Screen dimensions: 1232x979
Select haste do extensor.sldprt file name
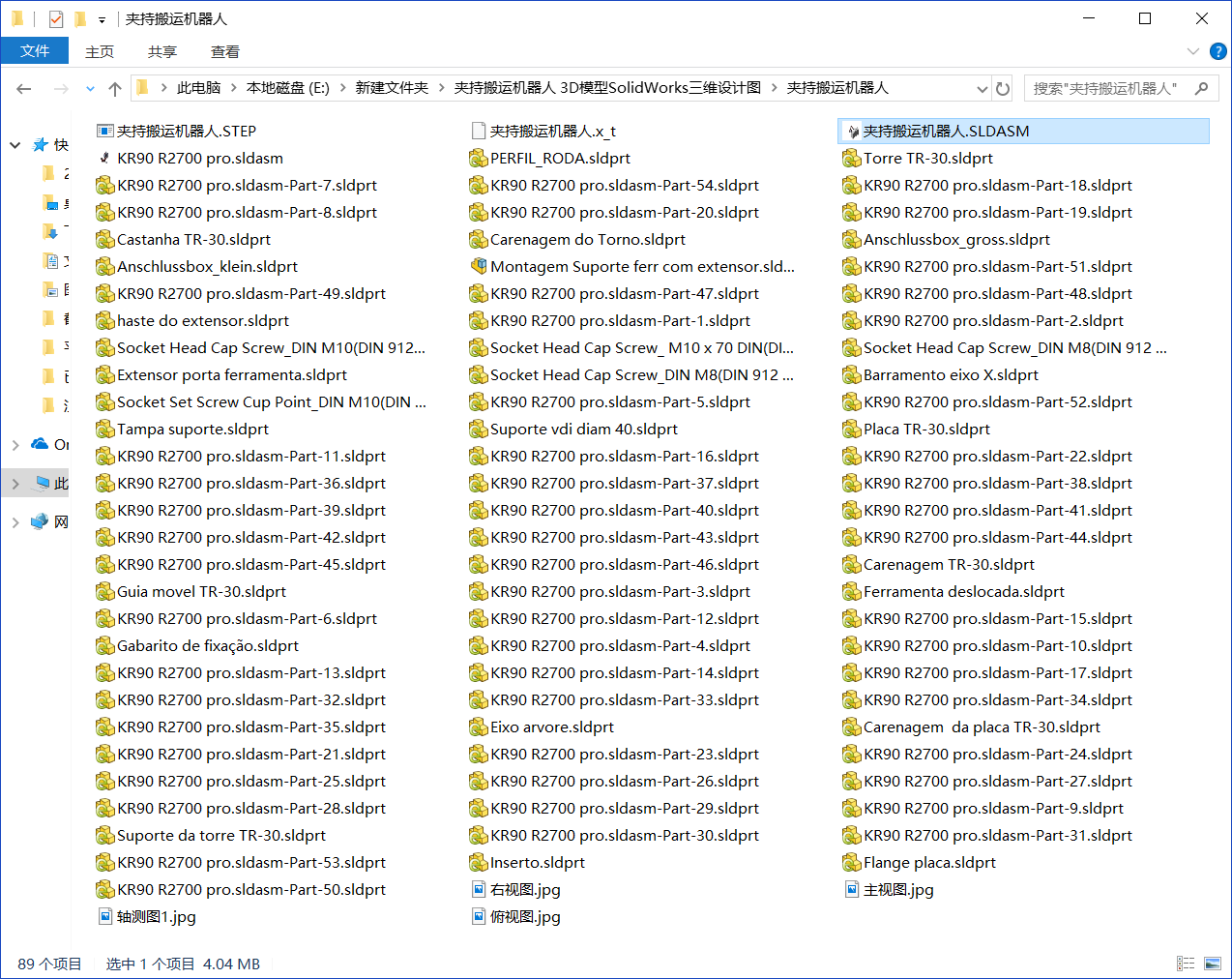tap(203, 321)
